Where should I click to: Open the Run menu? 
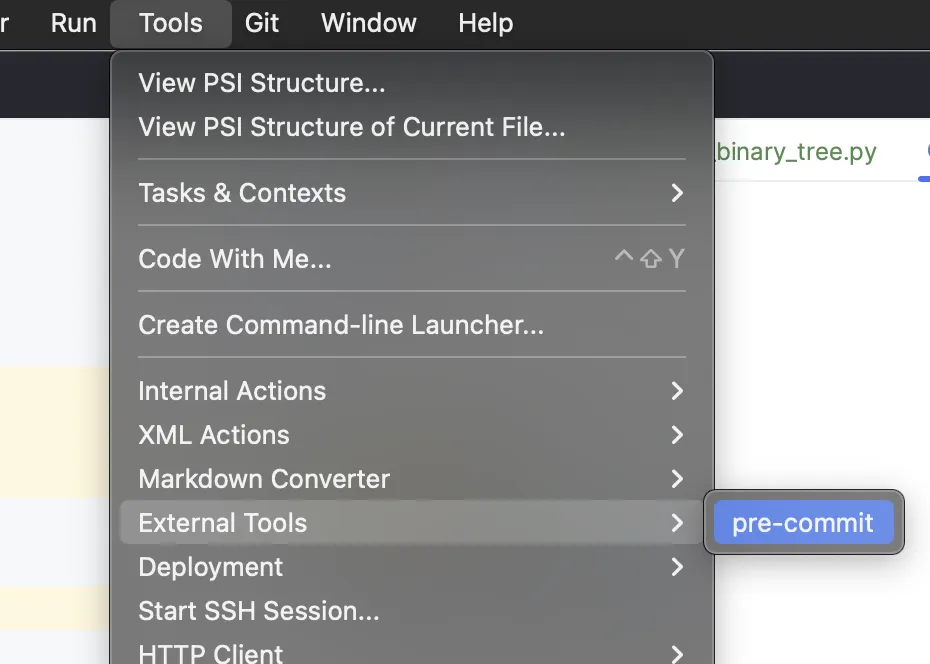pos(74,23)
